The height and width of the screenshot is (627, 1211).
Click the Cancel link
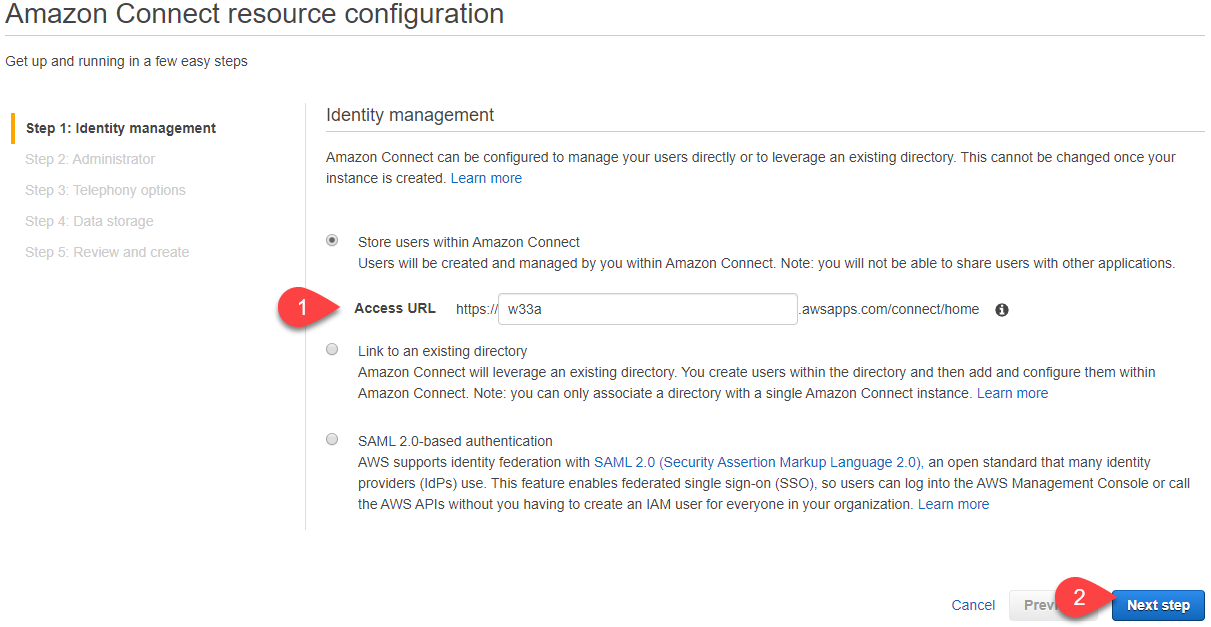tap(973, 605)
